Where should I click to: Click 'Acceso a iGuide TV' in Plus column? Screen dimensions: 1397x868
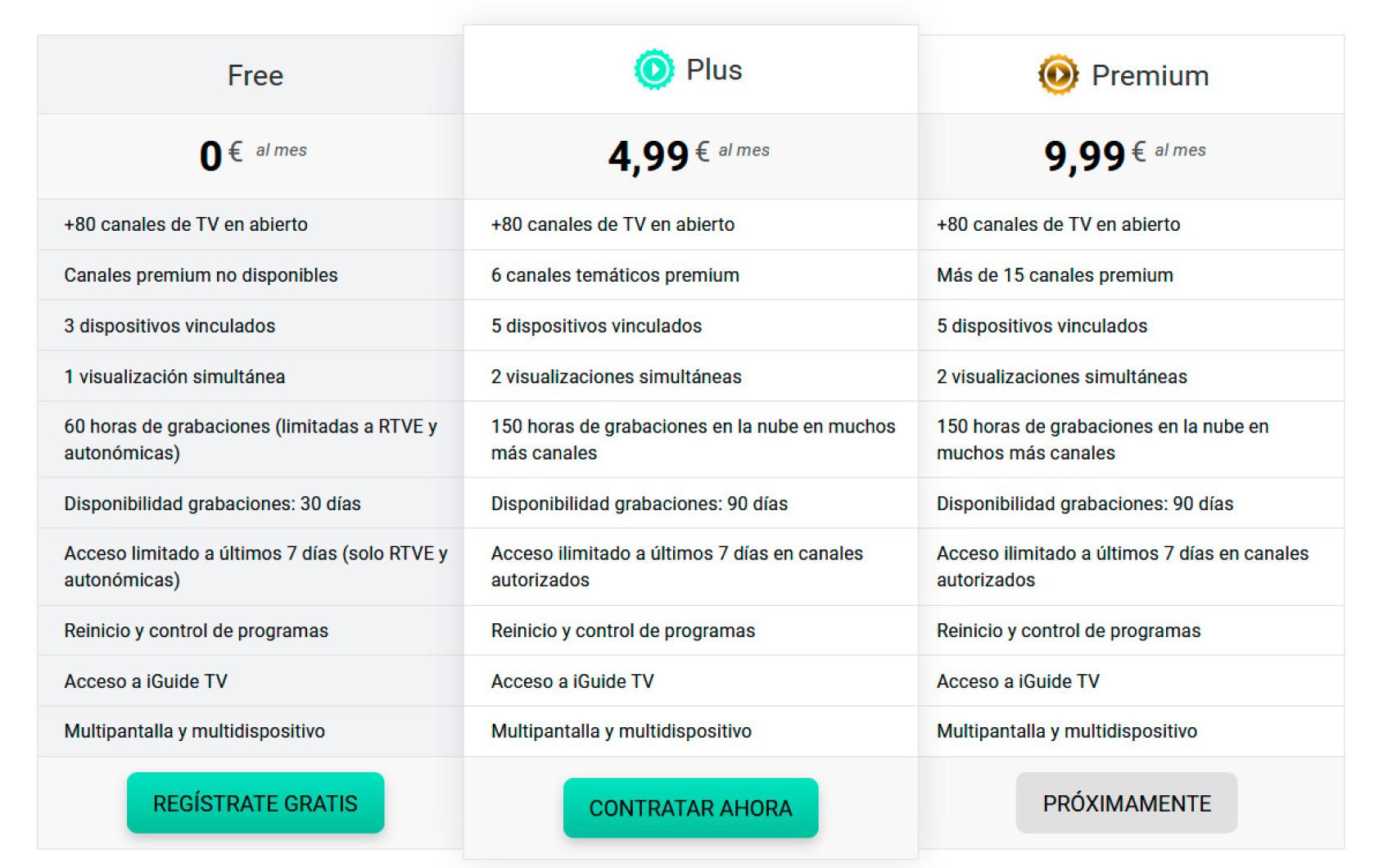572,681
